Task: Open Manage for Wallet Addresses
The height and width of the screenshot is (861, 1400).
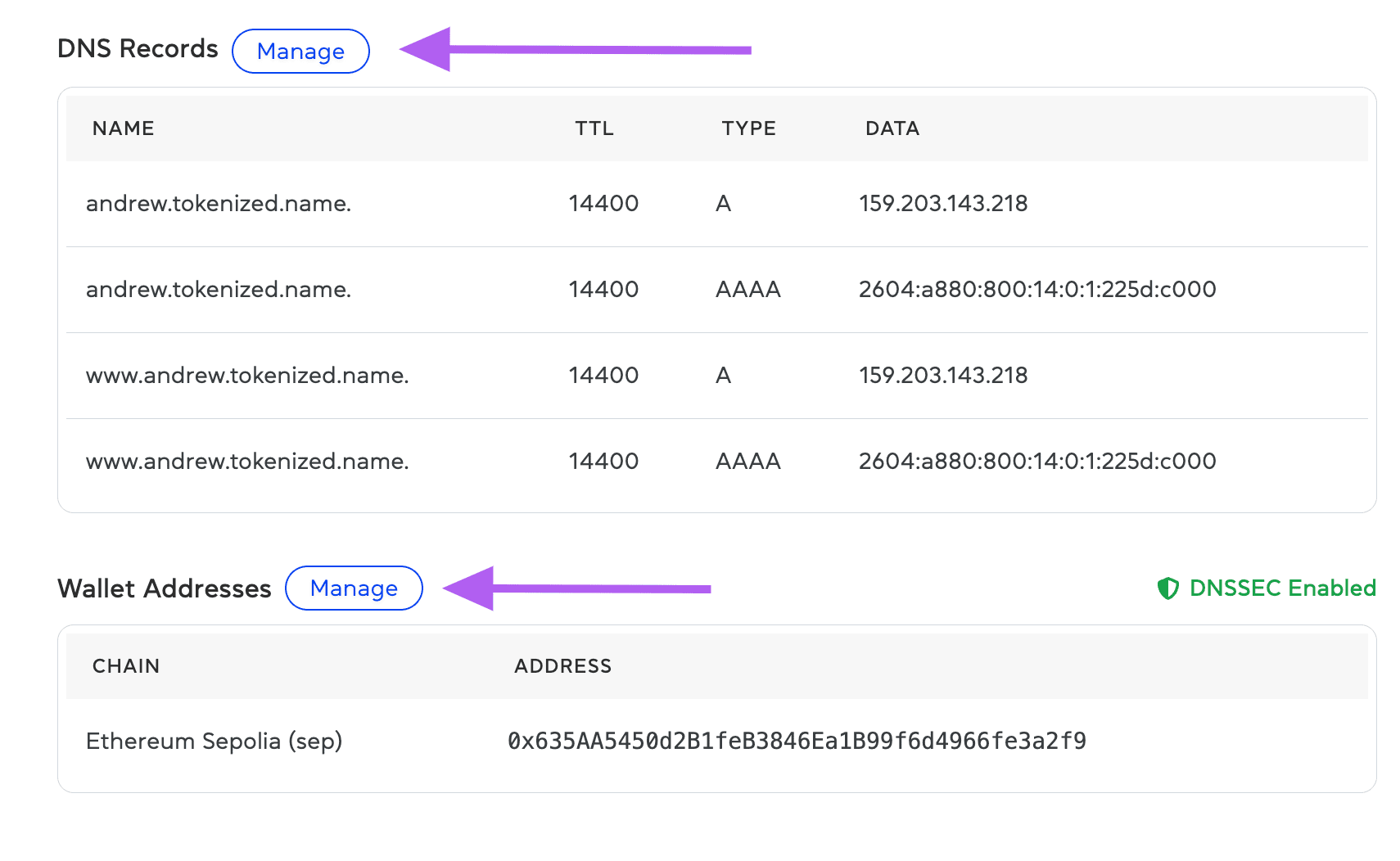Action: (354, 588)
